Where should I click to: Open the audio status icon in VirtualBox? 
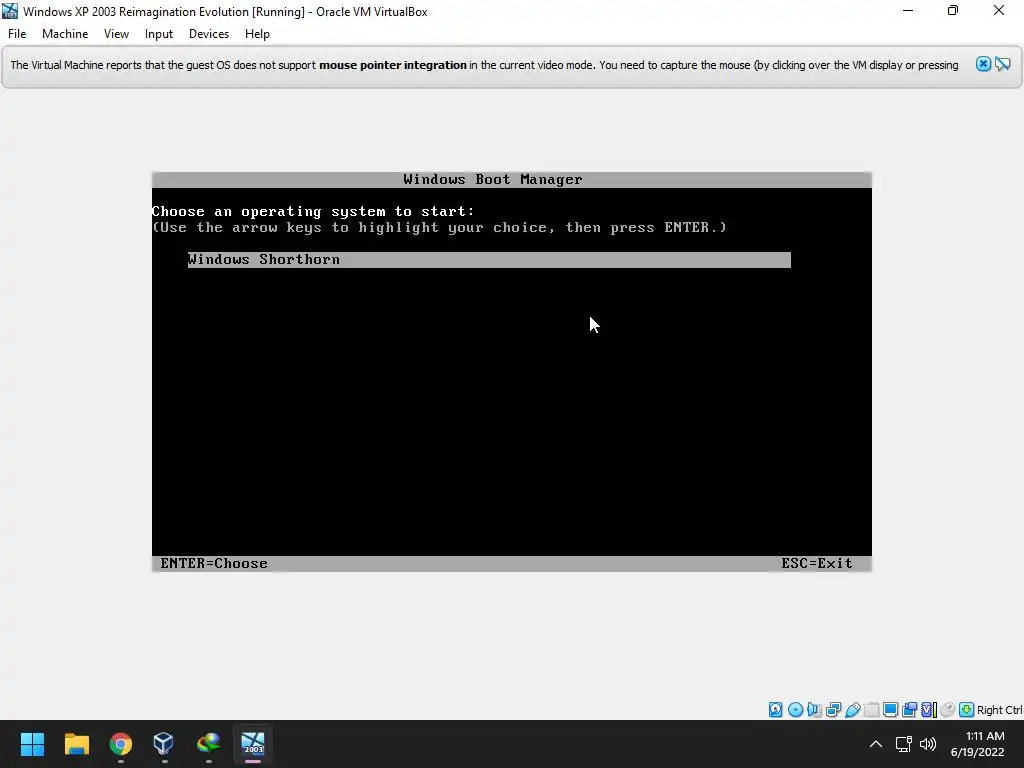point(814,710)
